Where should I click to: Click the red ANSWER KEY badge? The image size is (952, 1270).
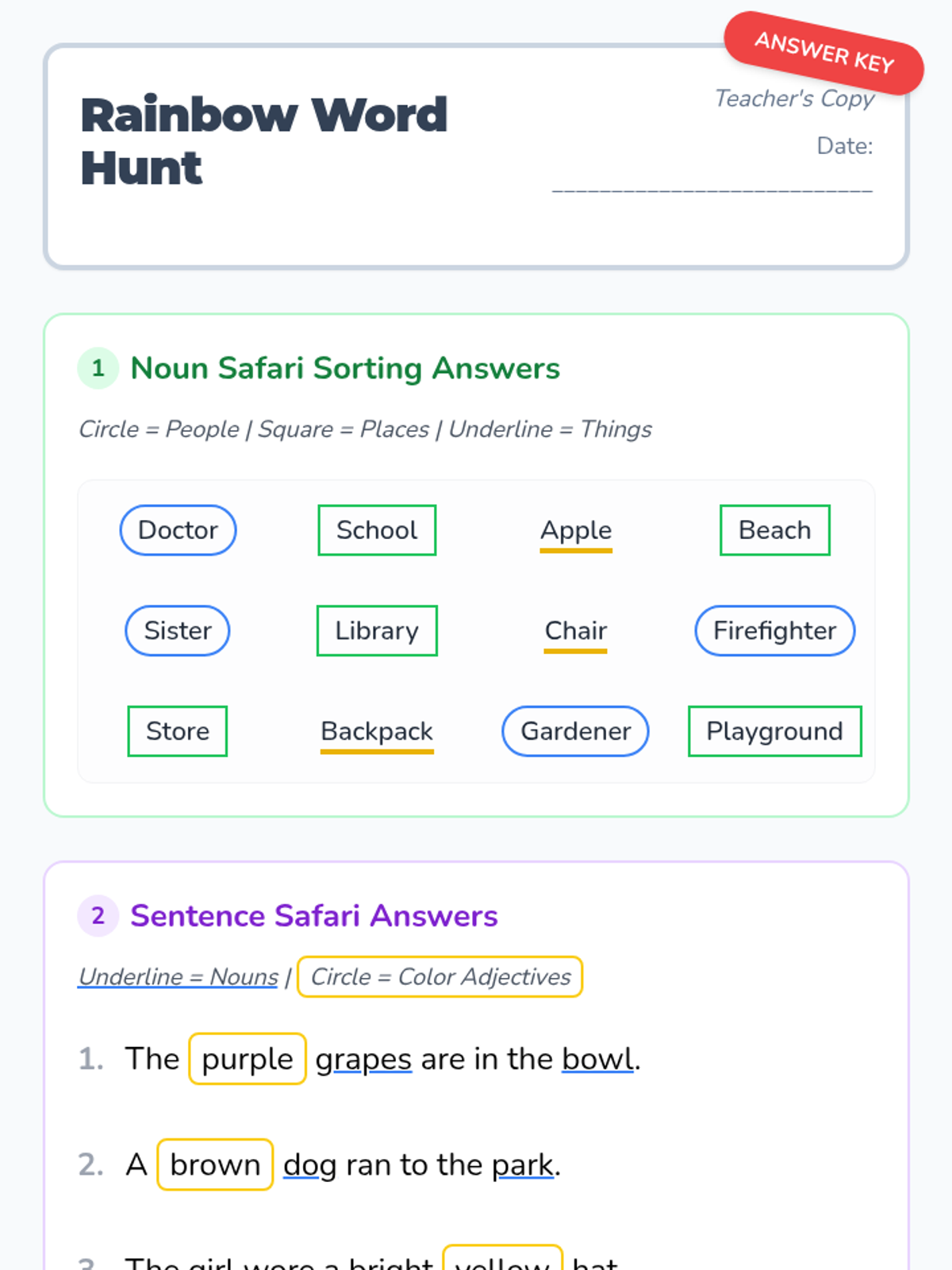click(823, 53)
